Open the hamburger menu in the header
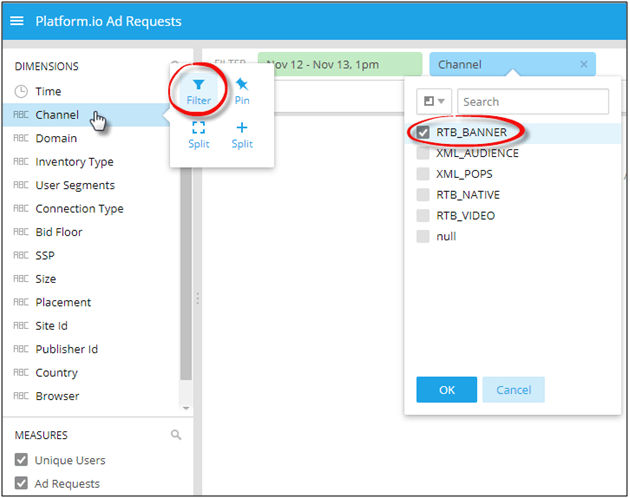 point(17,20)
